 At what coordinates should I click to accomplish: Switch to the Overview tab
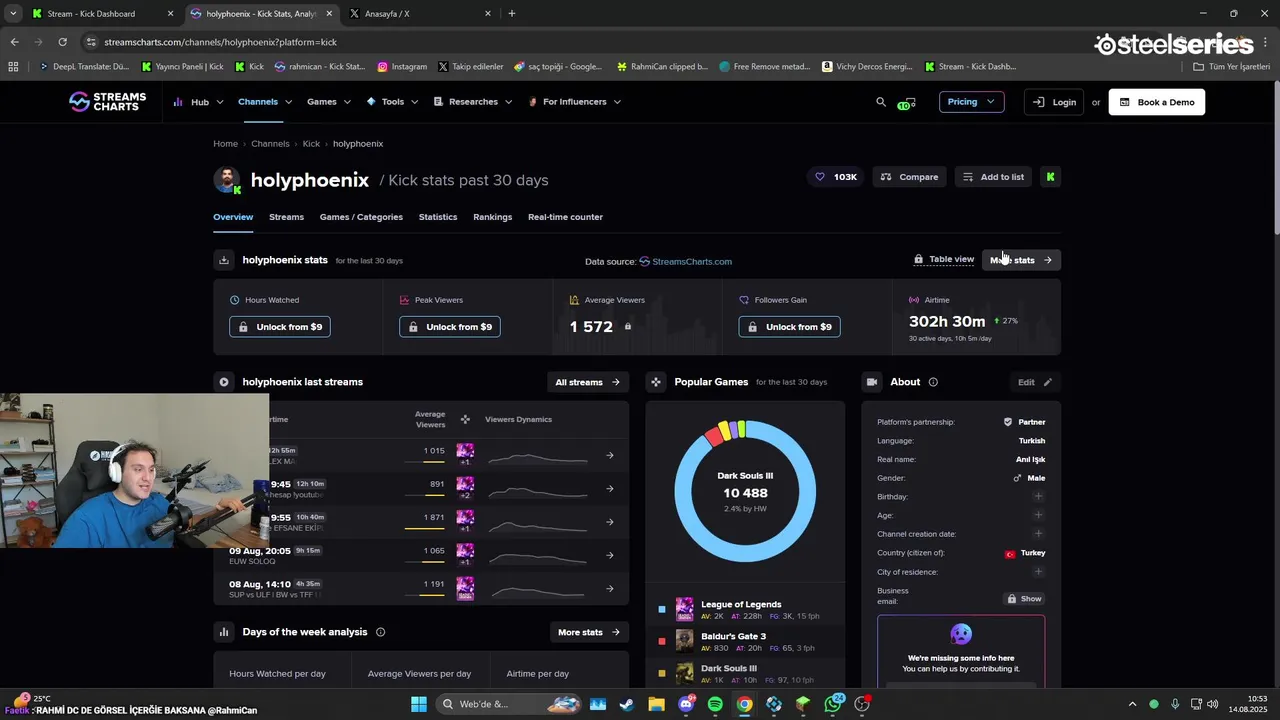click(x=233, y=217)
